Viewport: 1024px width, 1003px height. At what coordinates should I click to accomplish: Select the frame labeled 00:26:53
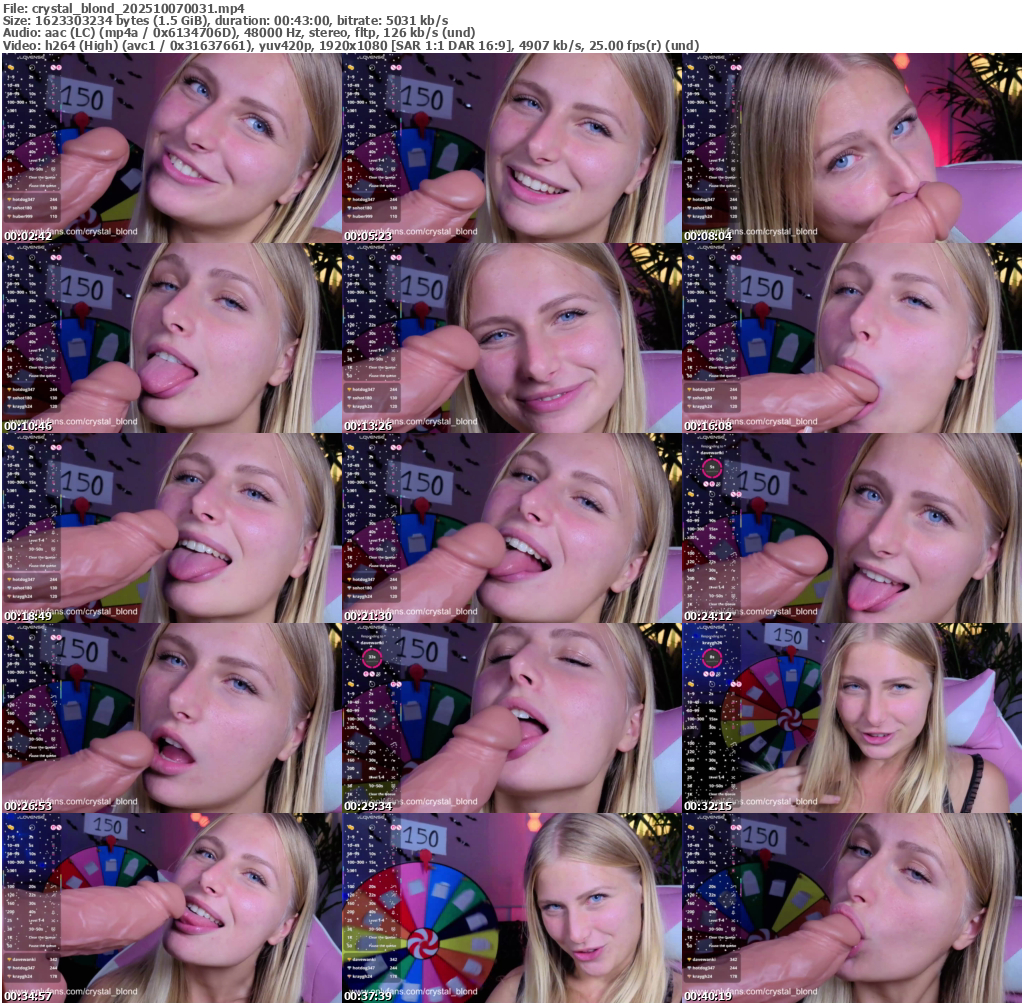tap(172, 718)
